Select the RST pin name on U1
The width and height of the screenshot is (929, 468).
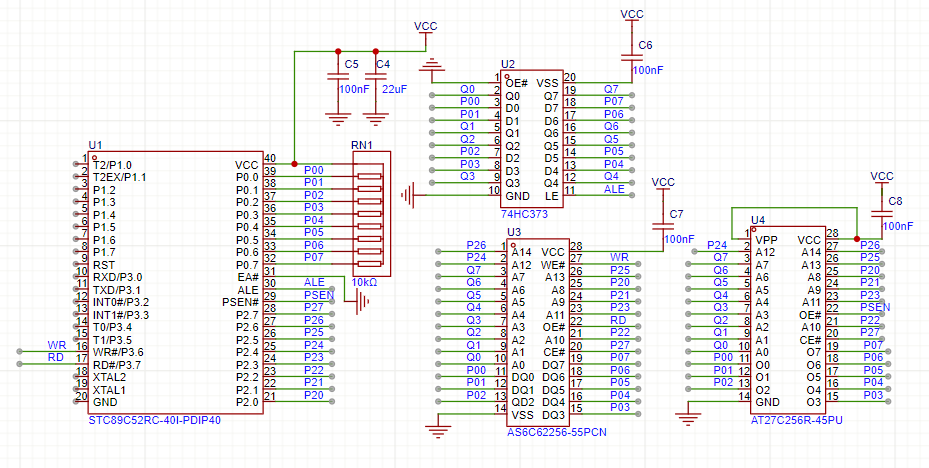coord(102,264)
